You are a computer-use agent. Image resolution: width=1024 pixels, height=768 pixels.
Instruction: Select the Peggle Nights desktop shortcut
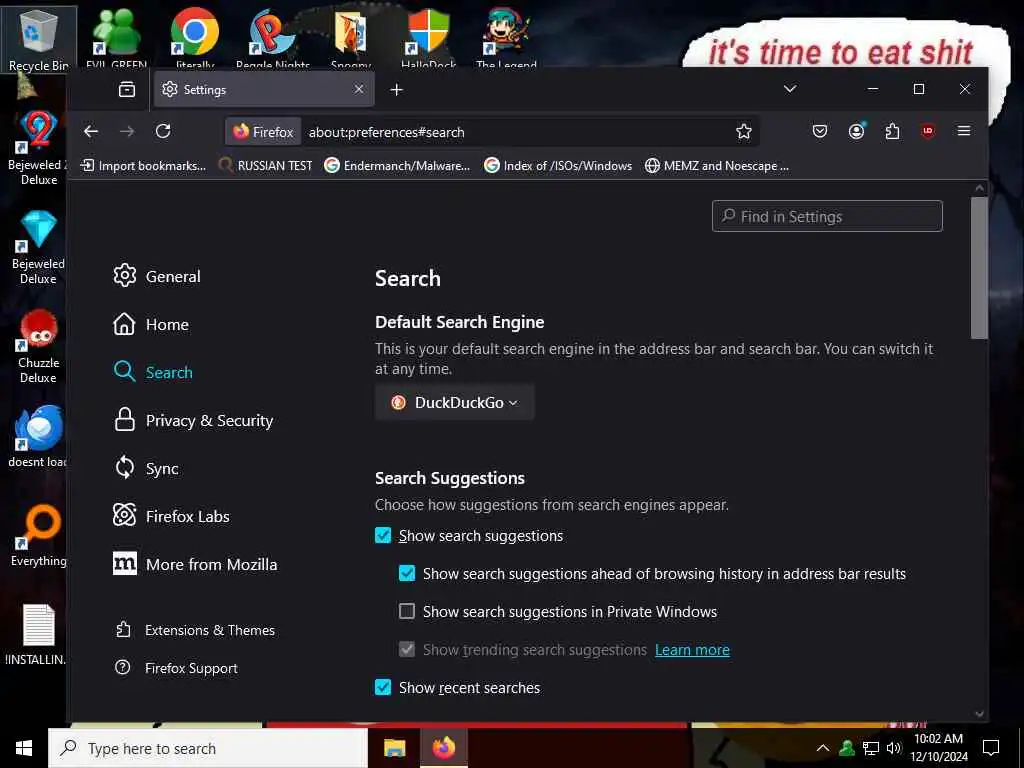coord(273,38)
